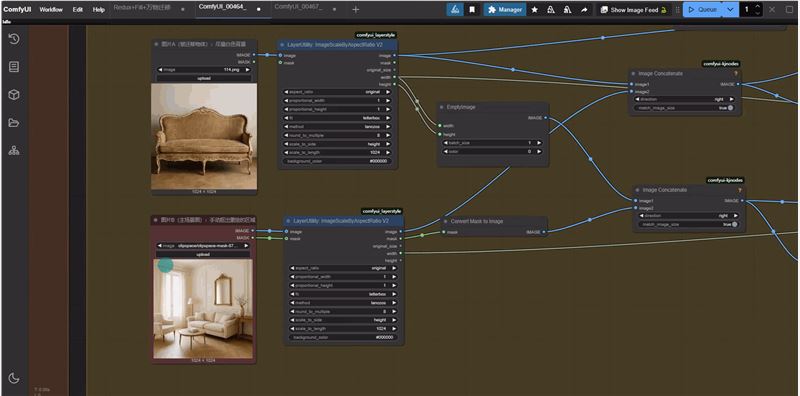The height and width of the screenshot is (396, 800).
Task: Click help icon on lower Image Concatenate node
Action: 739,190
